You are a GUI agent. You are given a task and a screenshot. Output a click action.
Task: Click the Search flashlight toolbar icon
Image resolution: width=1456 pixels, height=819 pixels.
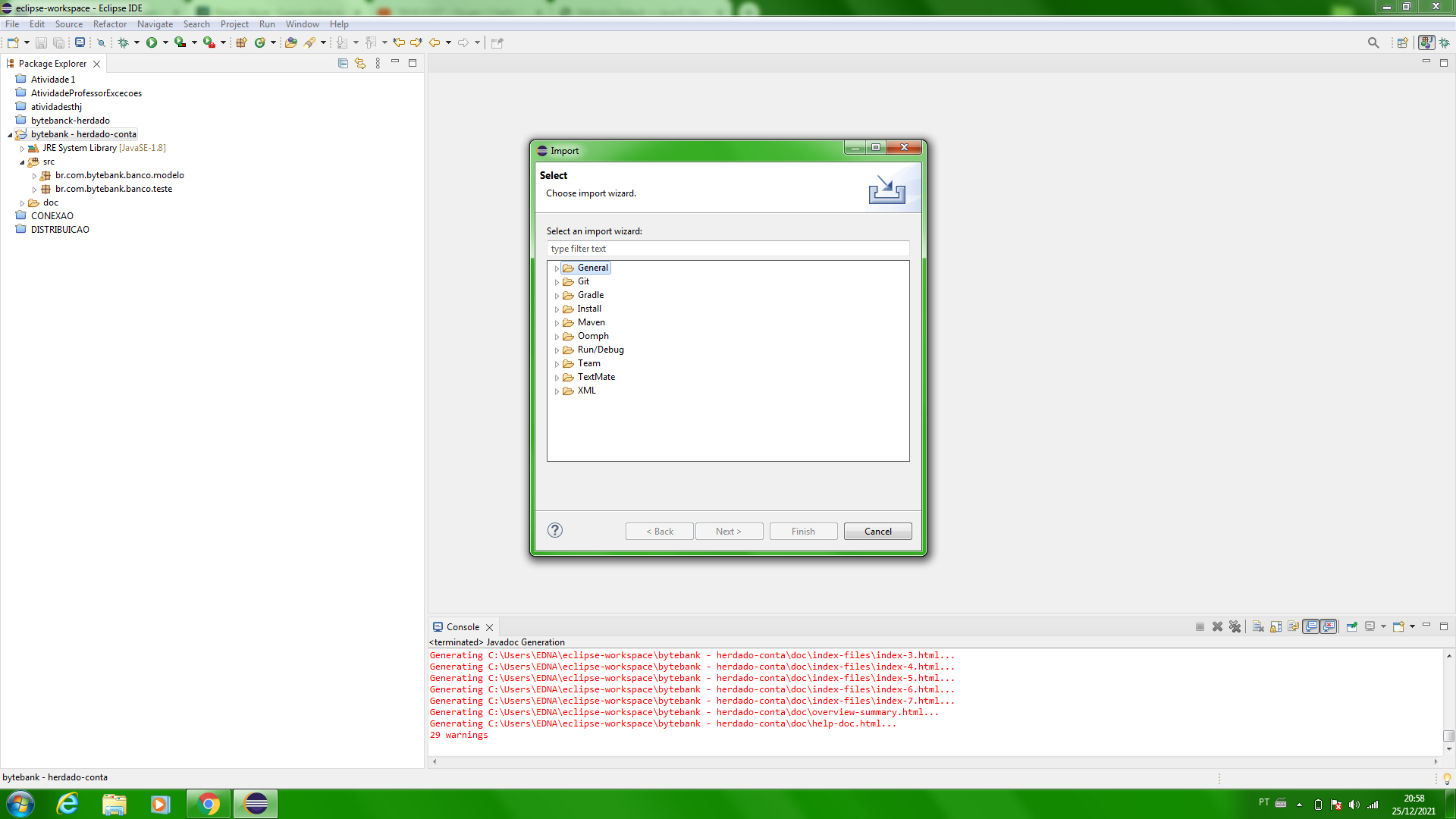[x=309, y=42]
